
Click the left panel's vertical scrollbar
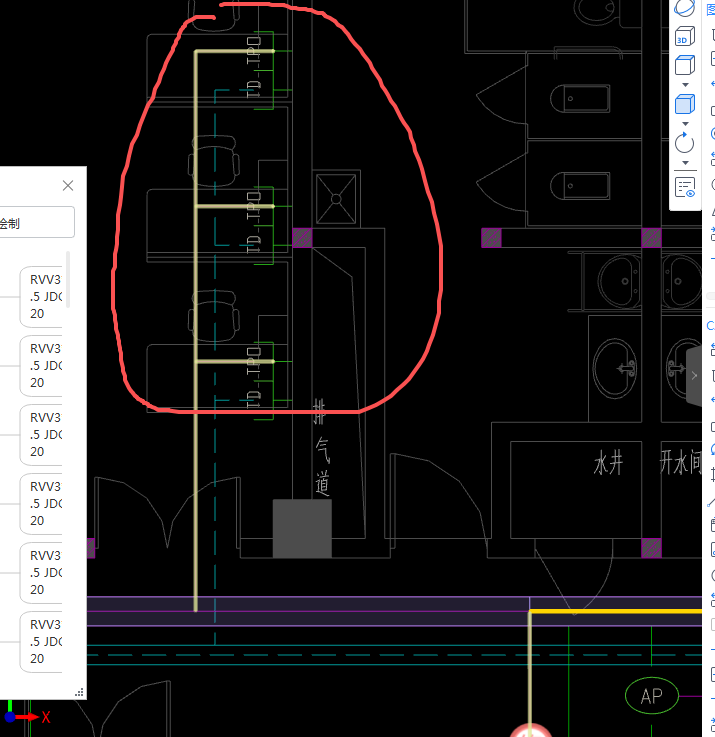coord(68,280)
